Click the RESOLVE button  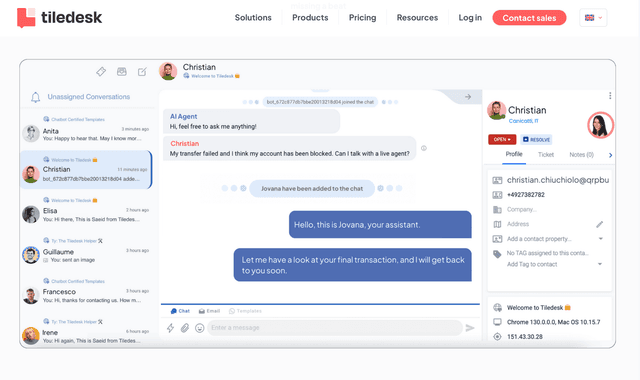[536, 140]
